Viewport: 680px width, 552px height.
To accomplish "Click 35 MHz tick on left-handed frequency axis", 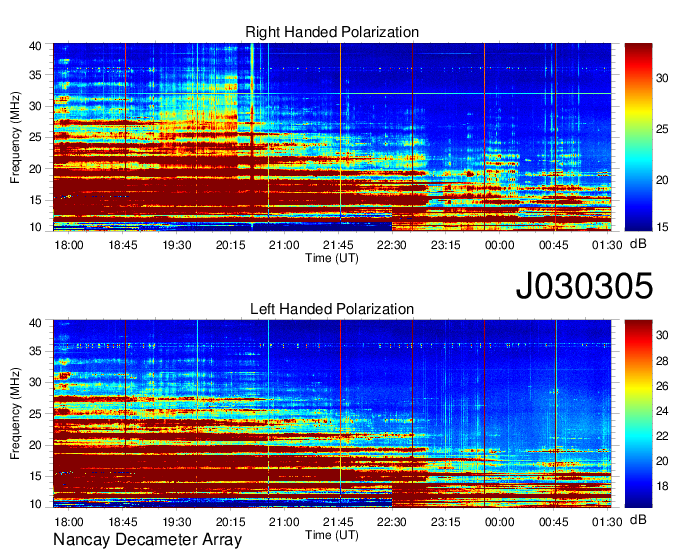I will (x=35, y=351).
